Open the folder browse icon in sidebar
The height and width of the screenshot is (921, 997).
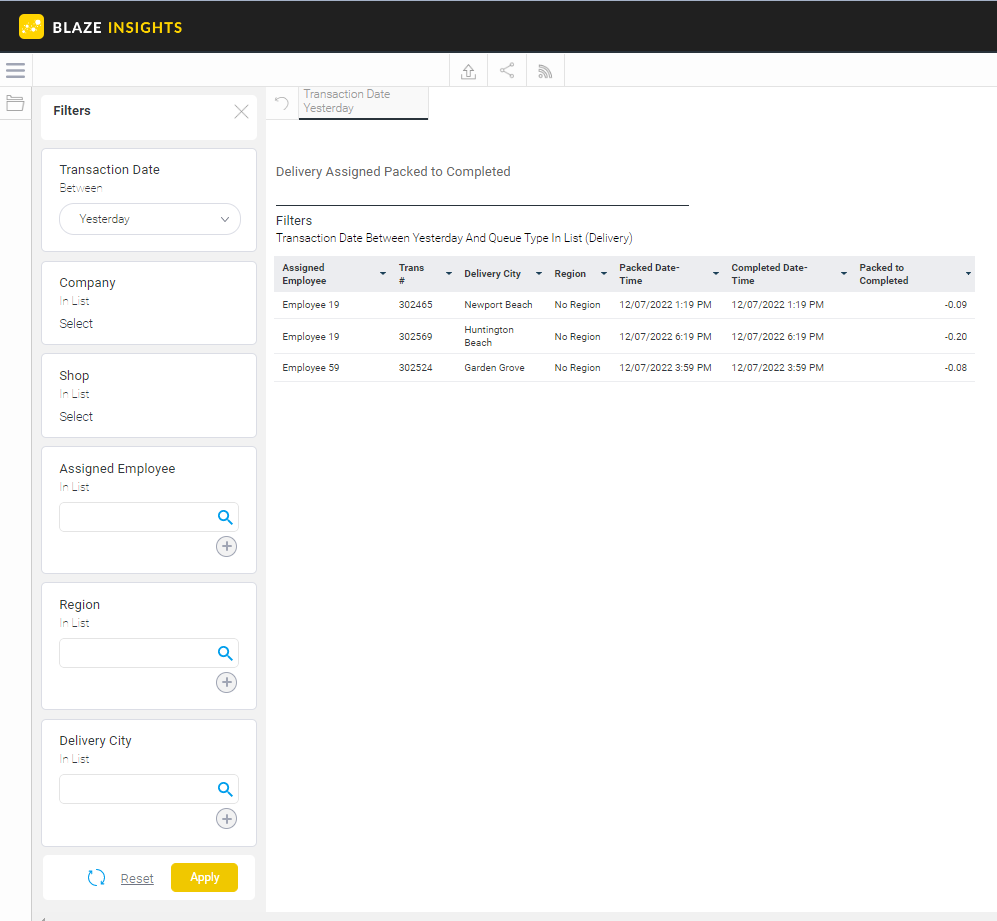[x=15, y=103]
